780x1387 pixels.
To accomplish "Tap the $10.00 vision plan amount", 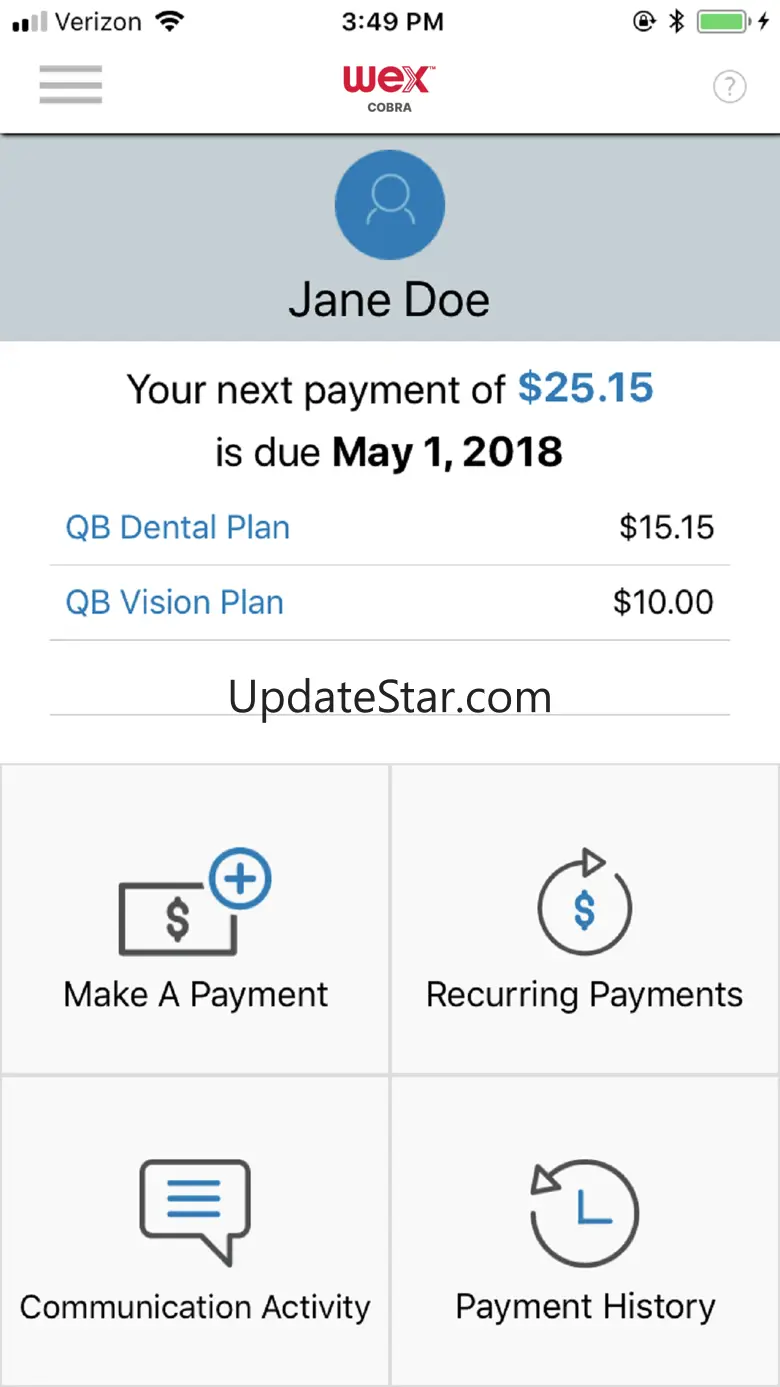I will [663, 602].
